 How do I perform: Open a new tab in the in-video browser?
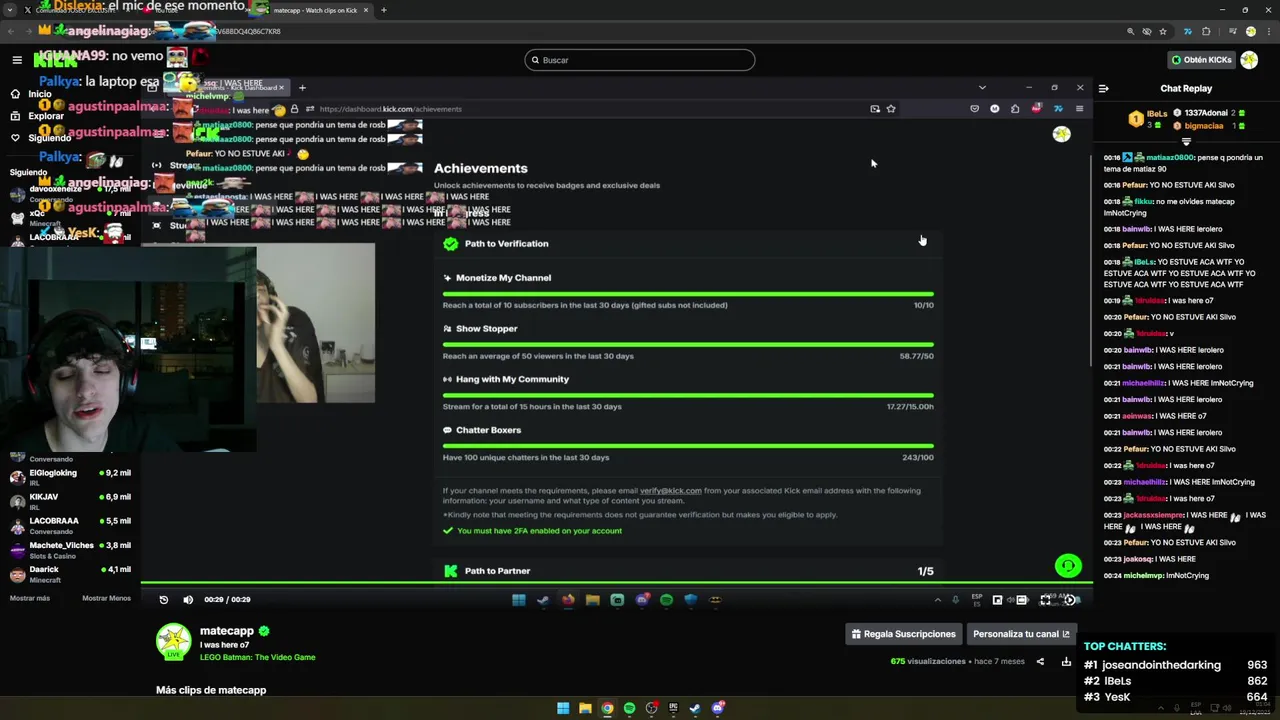point(302,88)
